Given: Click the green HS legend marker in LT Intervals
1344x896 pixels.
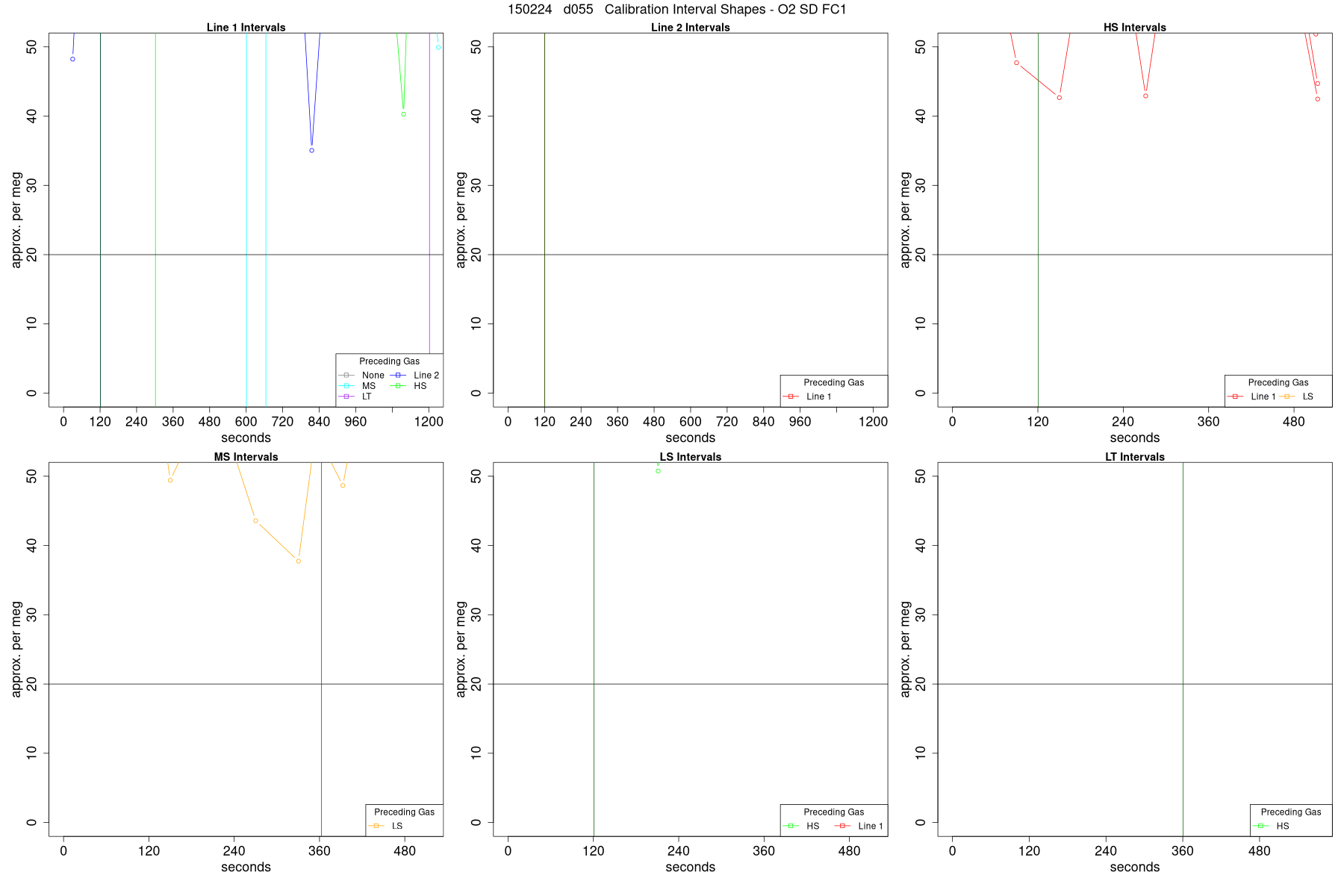Looking at the screenshot, I should 1262,825.
